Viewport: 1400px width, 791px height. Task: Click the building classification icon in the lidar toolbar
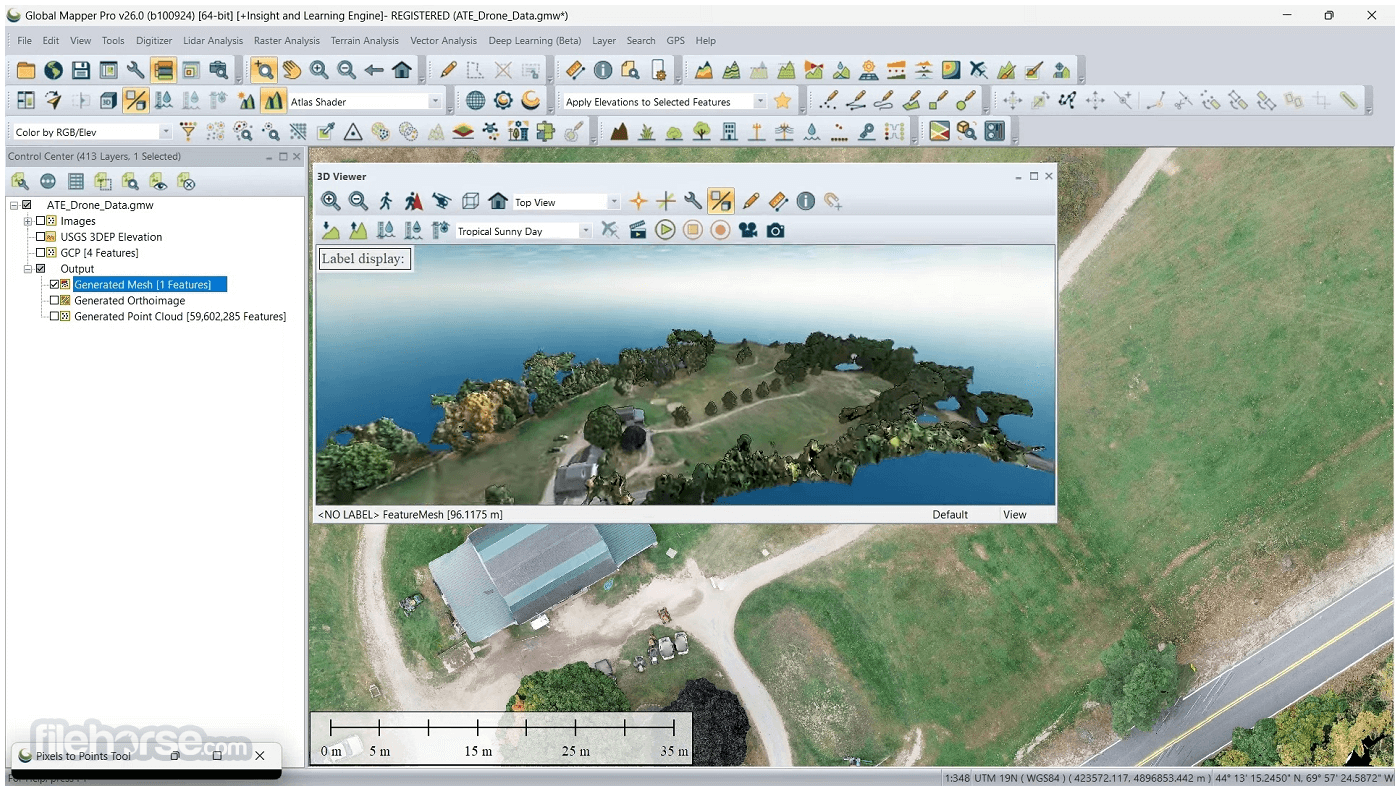729,131
